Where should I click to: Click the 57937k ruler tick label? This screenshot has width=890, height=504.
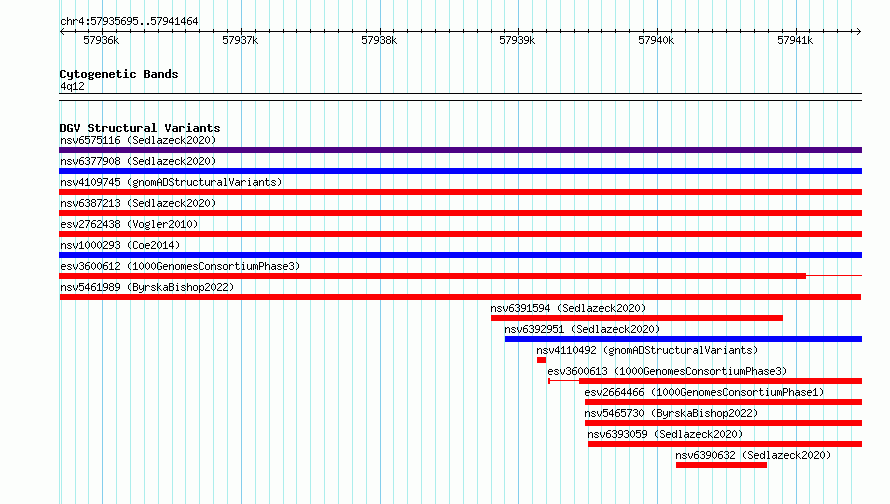click(240, 40)
